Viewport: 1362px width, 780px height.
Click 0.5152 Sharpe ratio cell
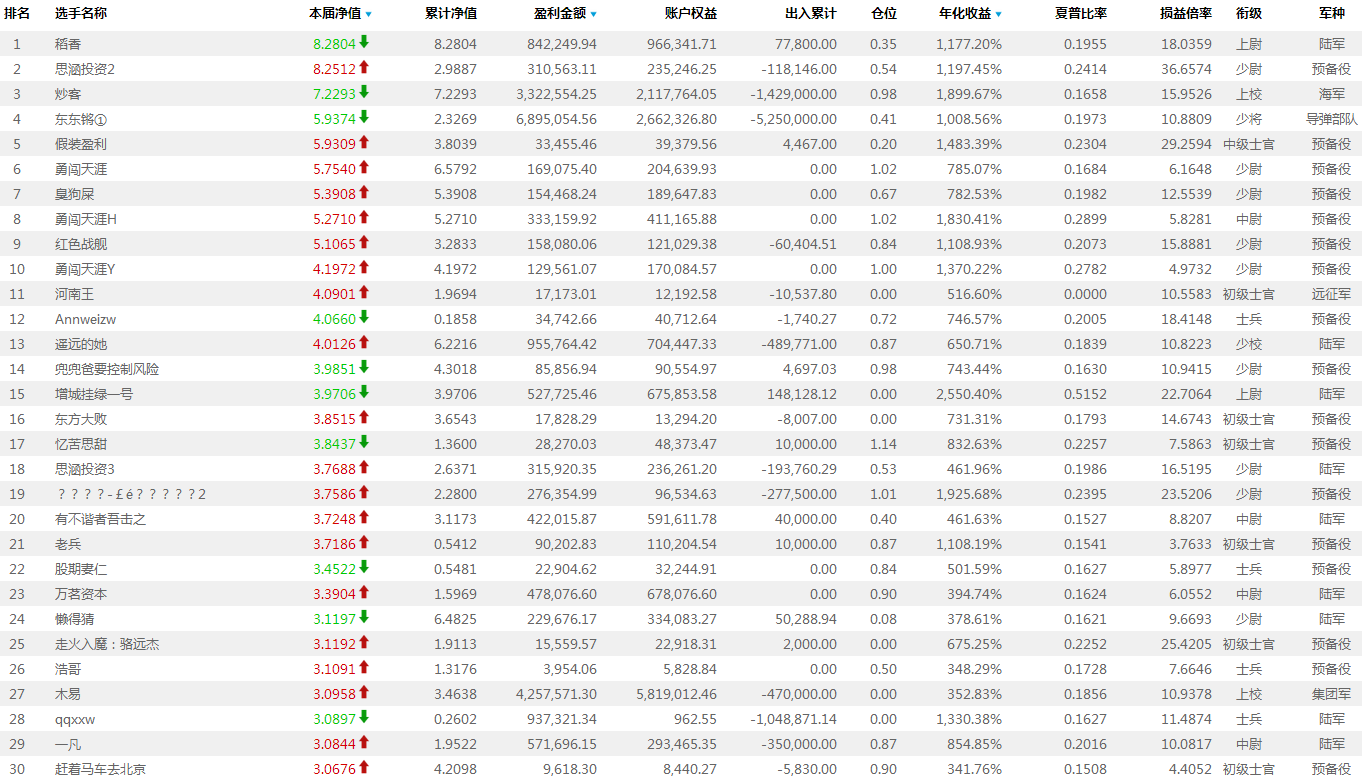tap(1086, 394)
